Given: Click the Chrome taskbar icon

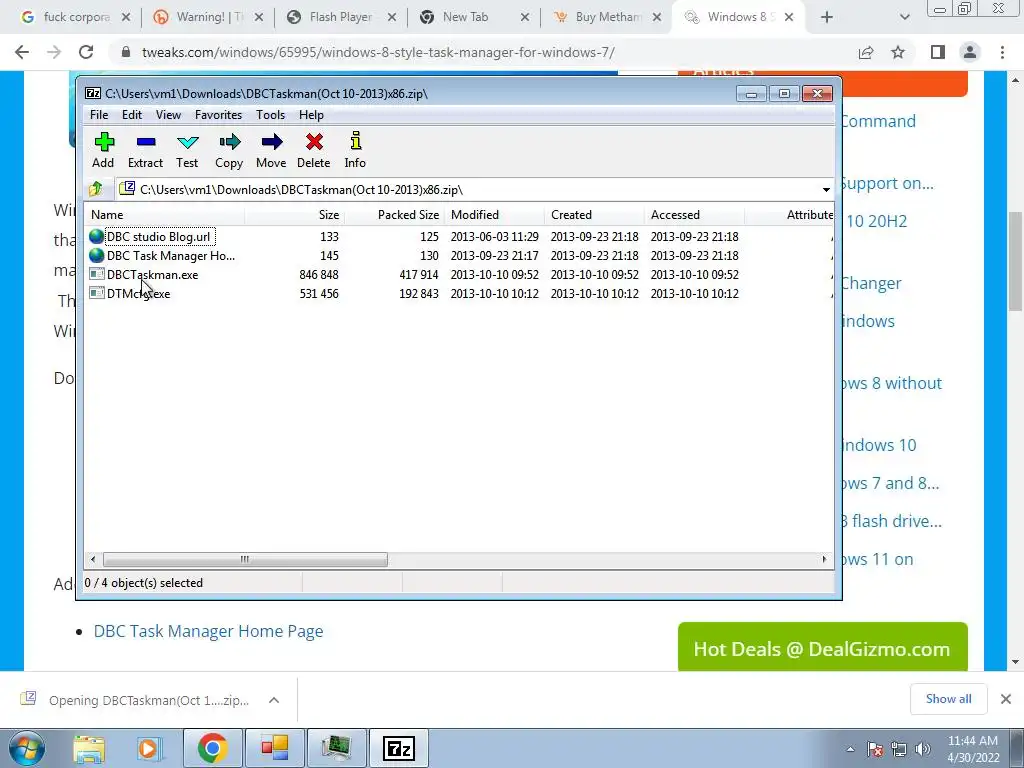Looking at the screenshot, I should pyautogui.click(x=212, y=748).
